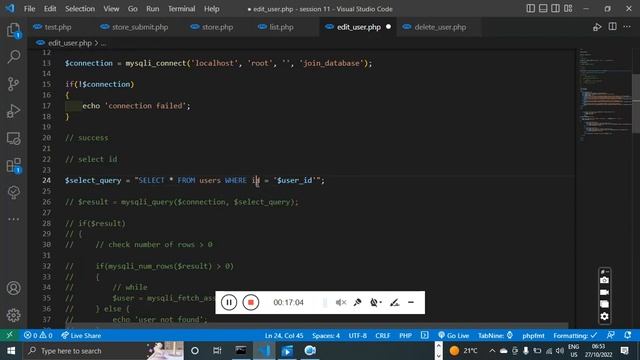Open Task View on the taskbar
The width and height of the screenshot is (640, 360).
(x=217, y=351)
